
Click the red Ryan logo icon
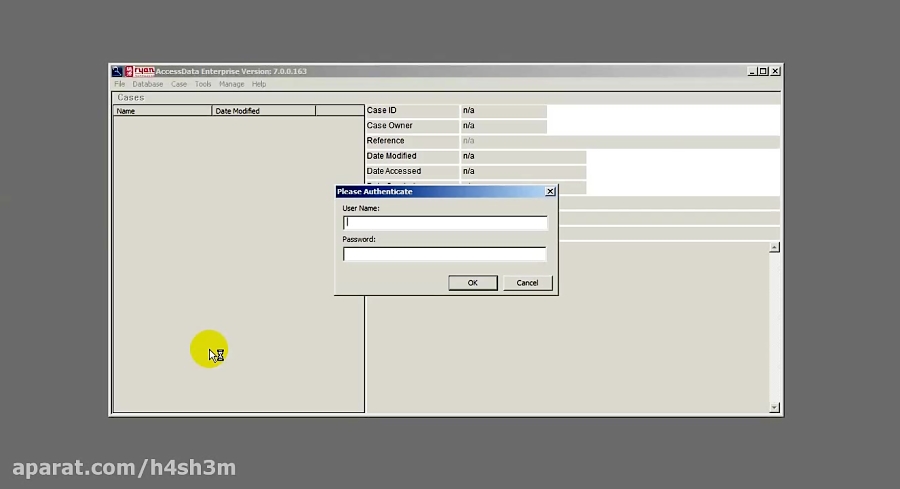pos(140,71)
